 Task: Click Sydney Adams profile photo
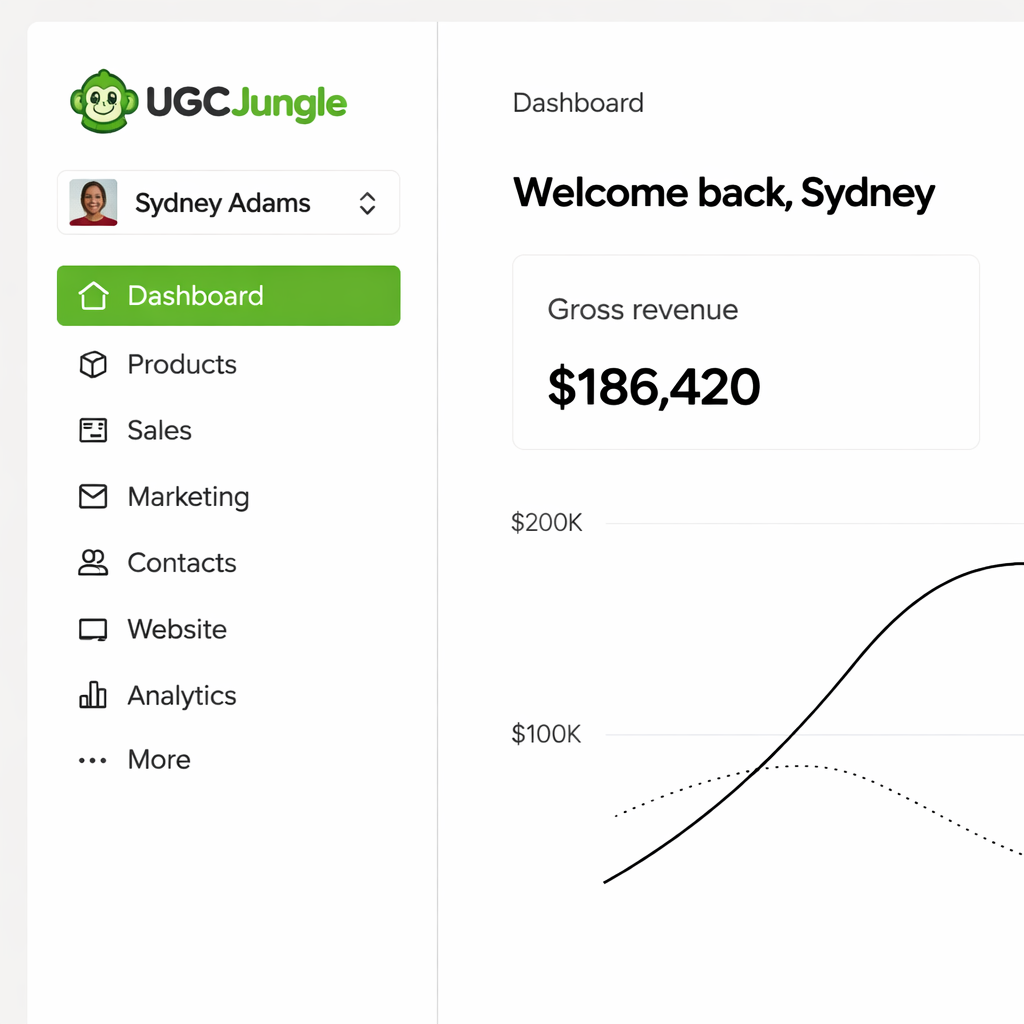pyautogui.click(x=92, y=202)
